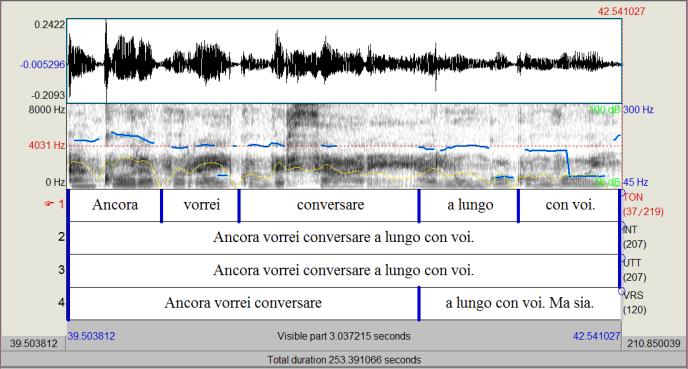Click the INT tier name label

(631, 230)
